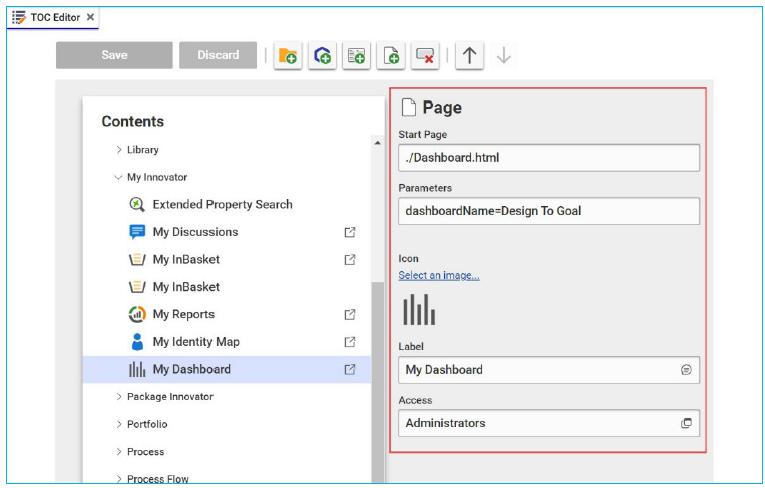Click the move down arrow icon
The width and height of the screenshot is (765, 488).
pyautogui.click(x=503, y=56)
